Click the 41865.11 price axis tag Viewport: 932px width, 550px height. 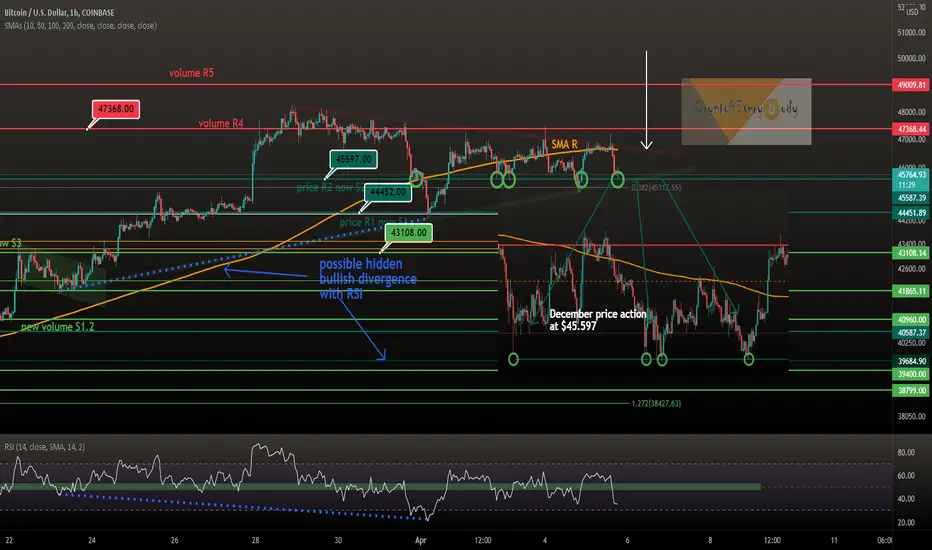912,291
